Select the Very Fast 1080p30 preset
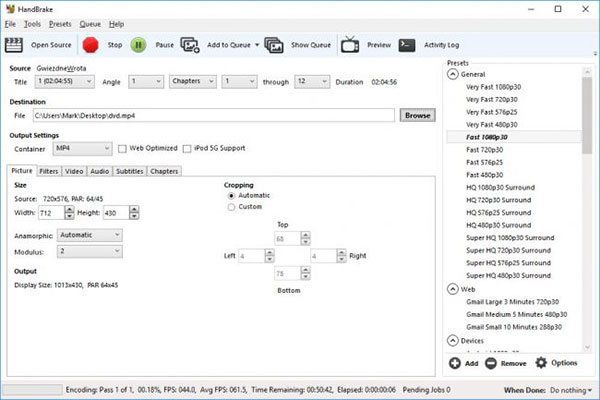Viewport: 600px width, 400px height. coord(493,87)
